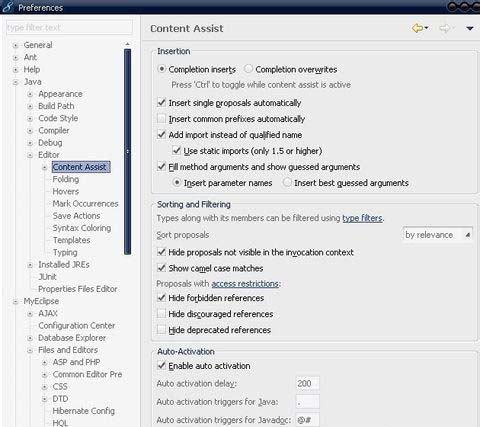The image size is (480, 427).
Task: Expand the Content Assist node
Action: pyautogui.click(x=45, y=167)
